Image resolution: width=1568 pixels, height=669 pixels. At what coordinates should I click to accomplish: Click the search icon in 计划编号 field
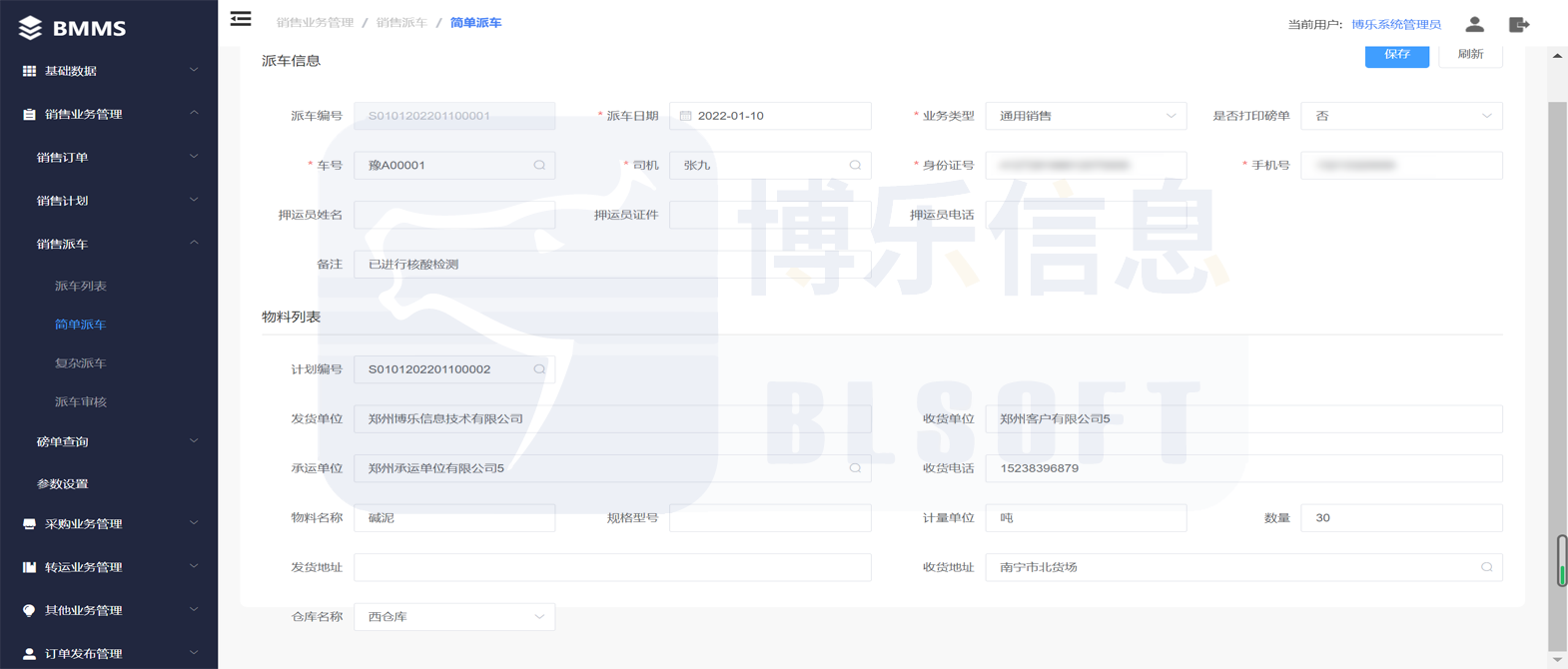coord(539,369)
